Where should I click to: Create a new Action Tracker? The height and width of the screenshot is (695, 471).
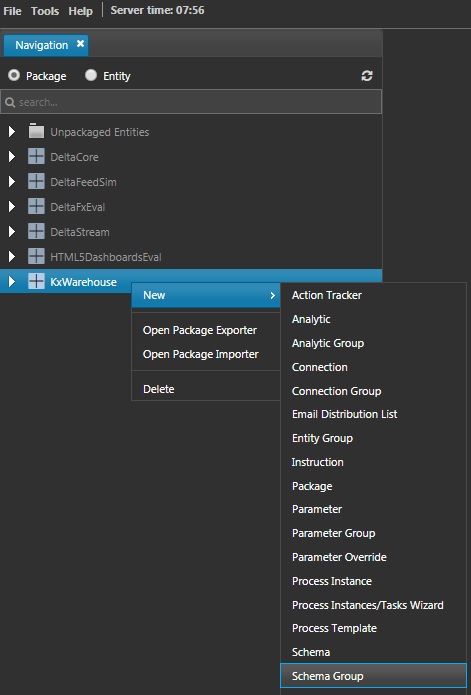tap(374, 295)
